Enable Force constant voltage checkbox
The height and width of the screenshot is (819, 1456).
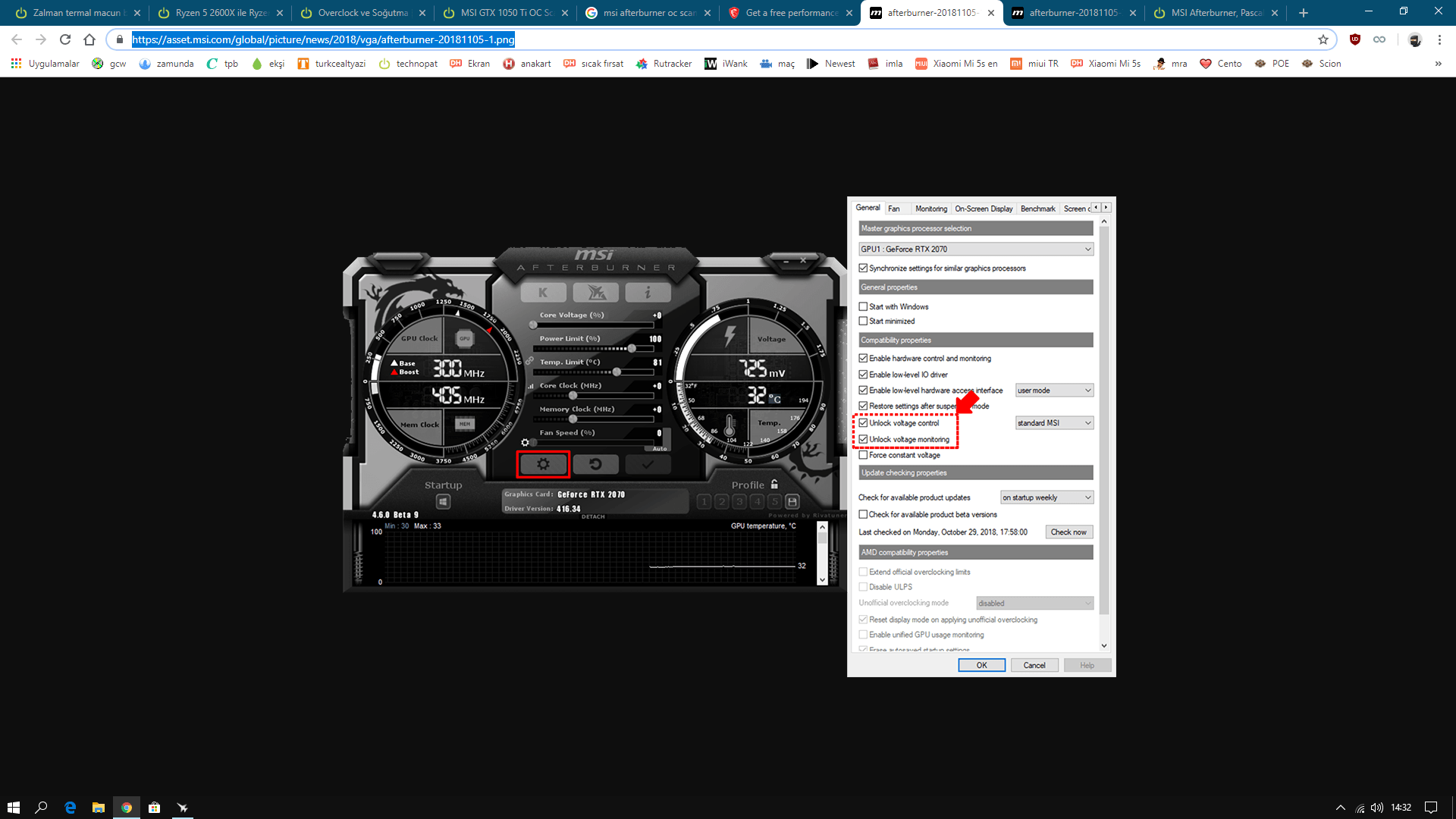click(863, 455)
